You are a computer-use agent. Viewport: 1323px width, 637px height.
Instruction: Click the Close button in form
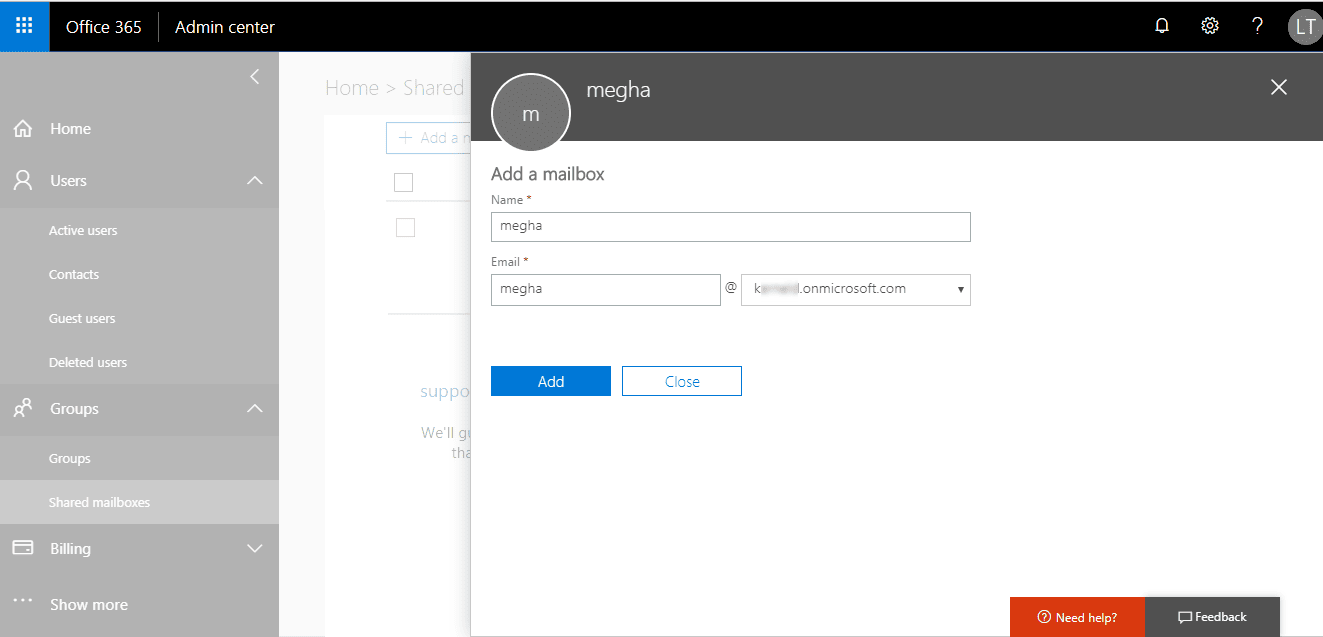682,381
